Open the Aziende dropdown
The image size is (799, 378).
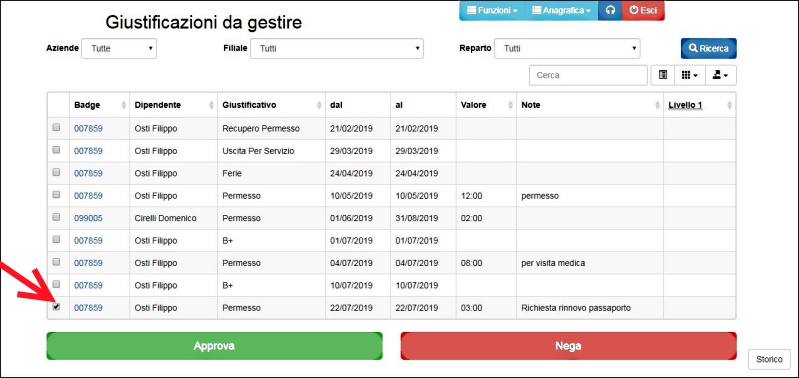(x=119, y=48)
